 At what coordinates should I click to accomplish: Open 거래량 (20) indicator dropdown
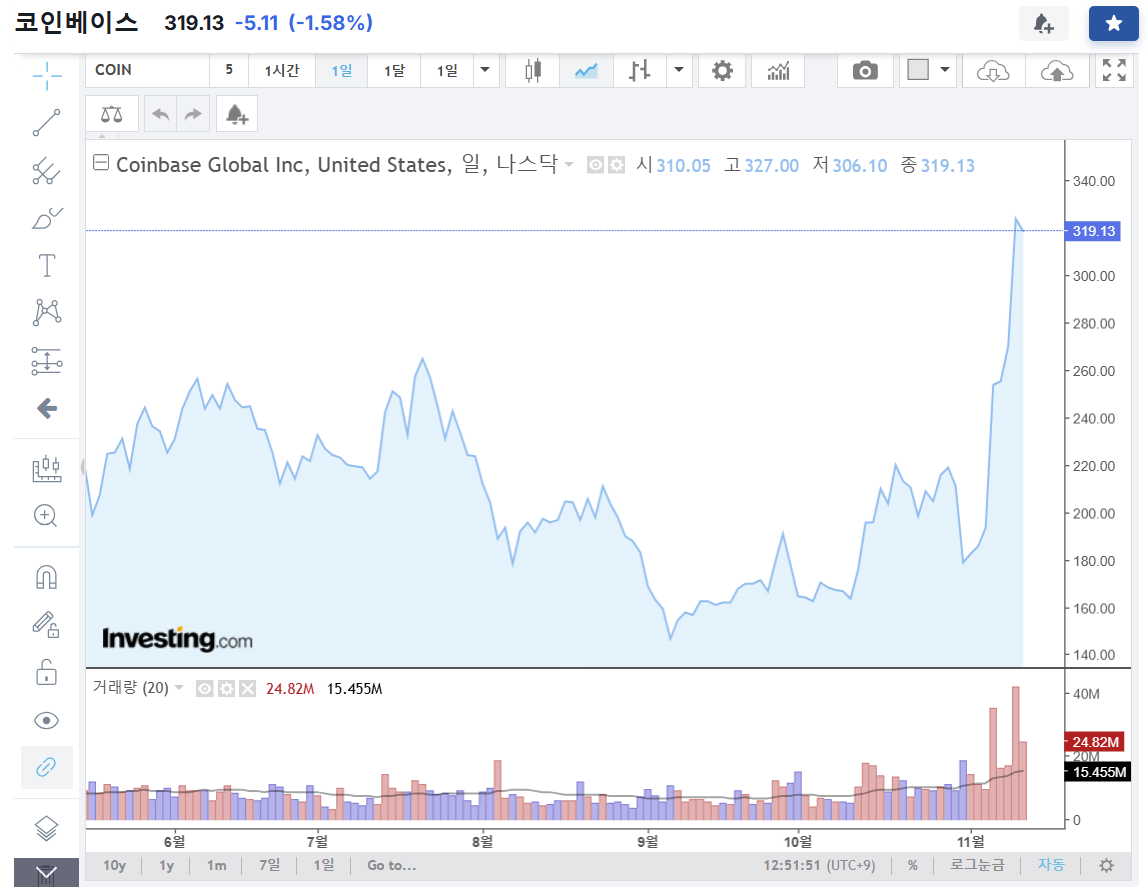[x=179, y=688]
